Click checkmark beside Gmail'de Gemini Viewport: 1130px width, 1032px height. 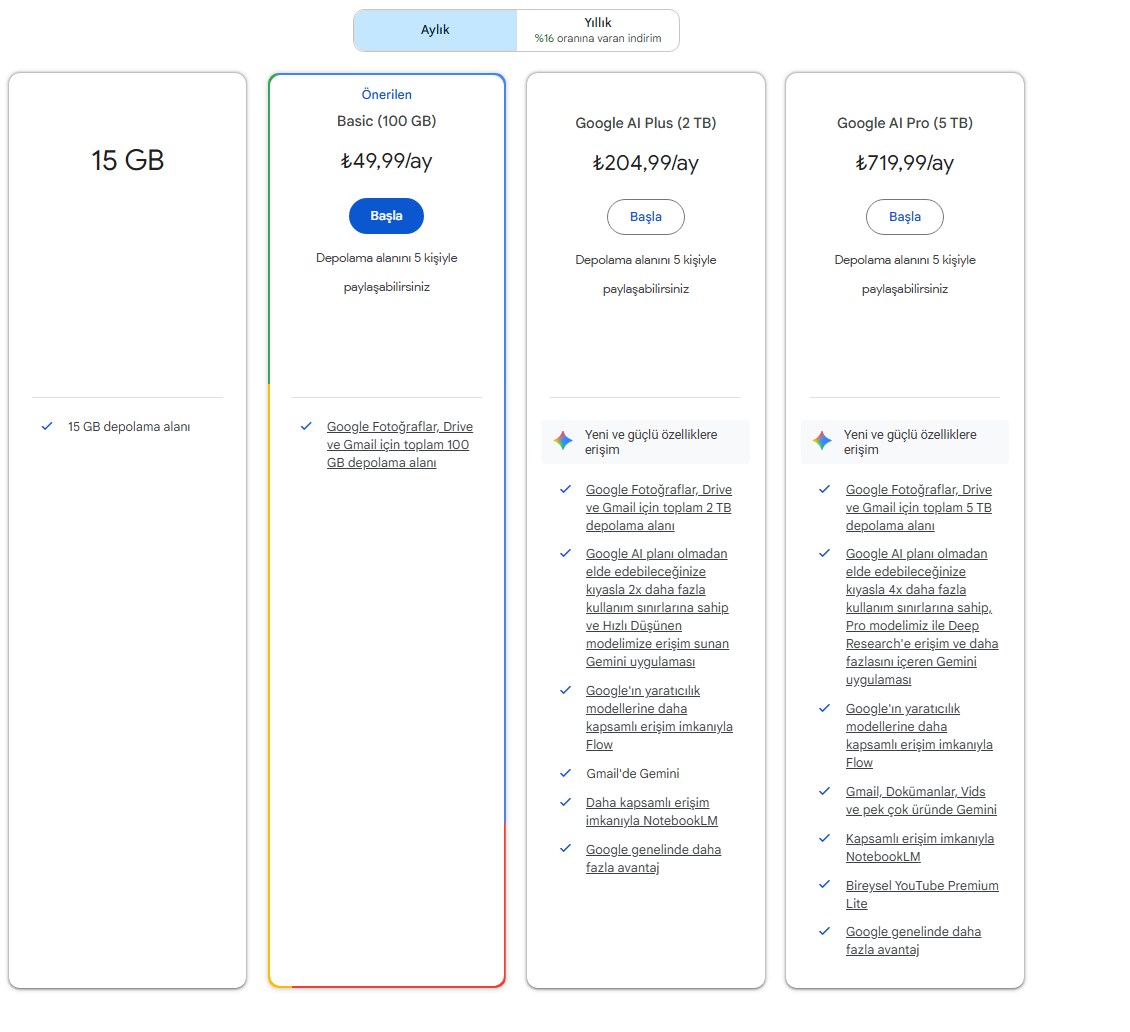click(x=566, y=773)
